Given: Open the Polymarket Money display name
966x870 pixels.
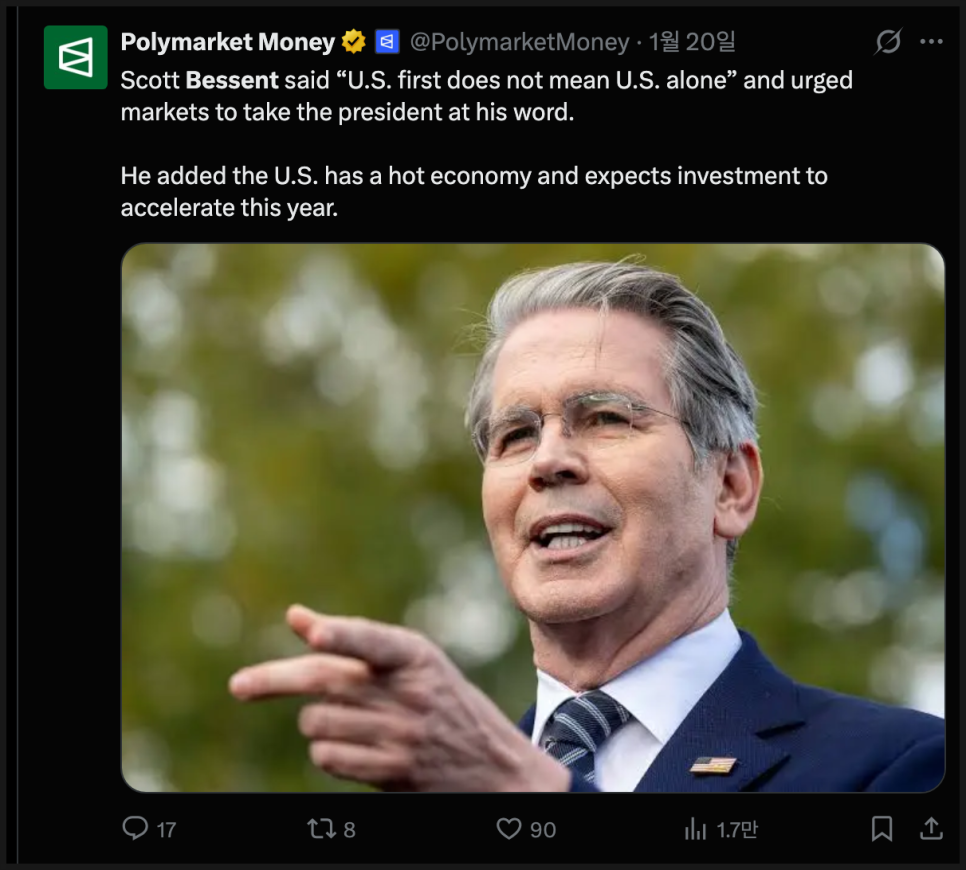Looking at the screenshot, I should 227,42.
